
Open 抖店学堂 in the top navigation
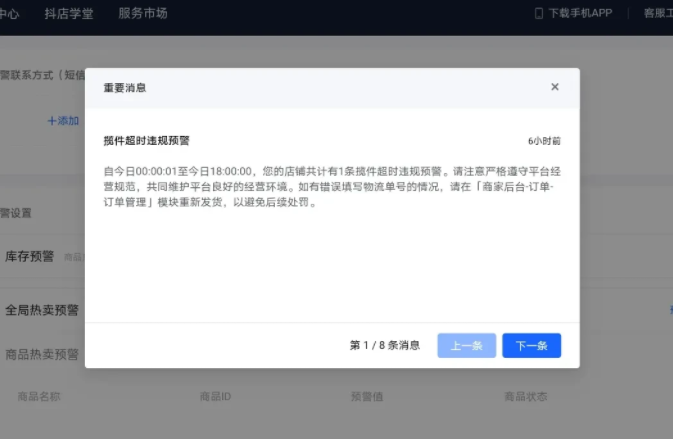[x=69, y=13]
